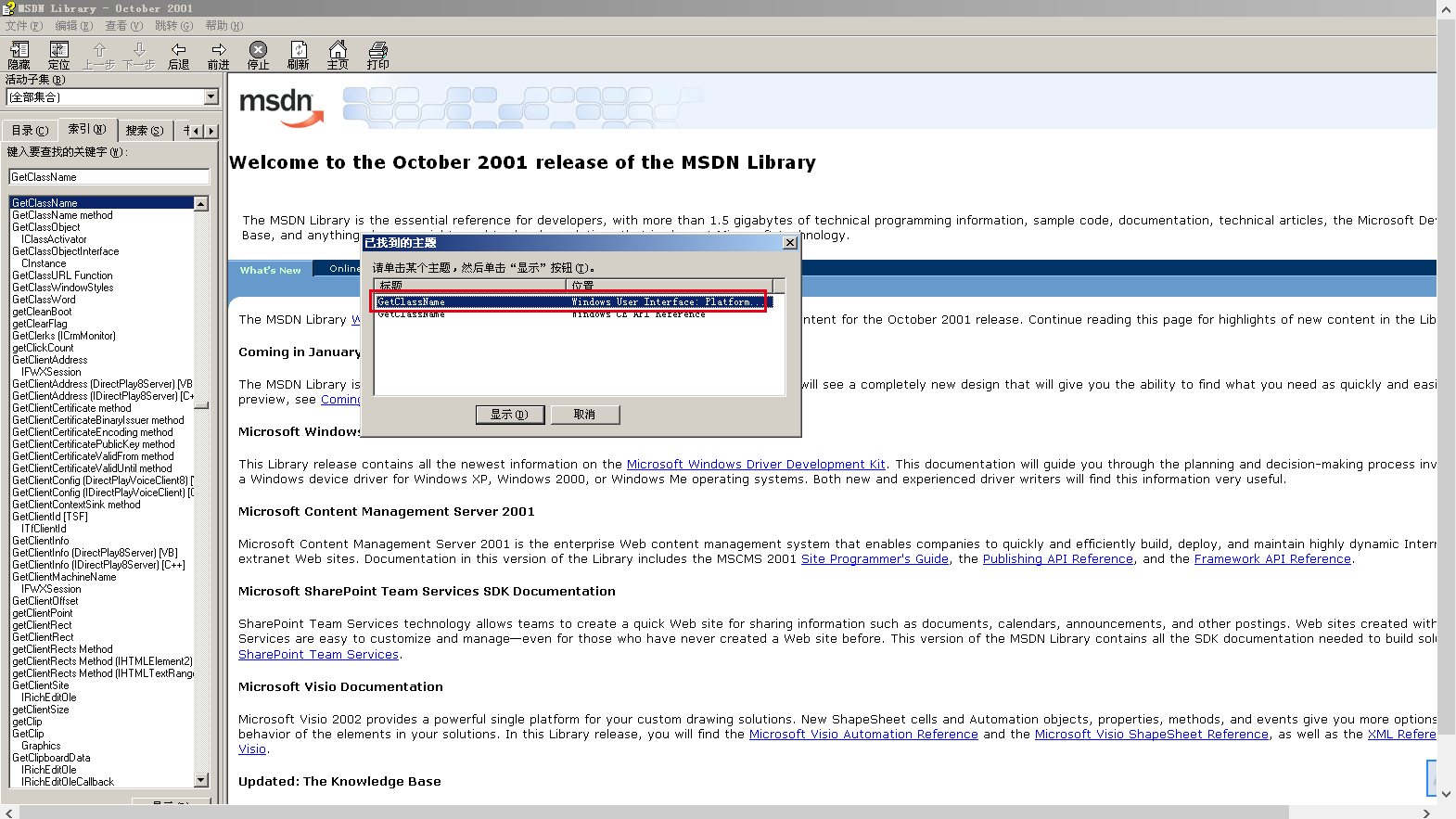The image size is (1456, 819).
Task: Go back with the 后退 toolbar icon
Action: [x=179, y=56]
